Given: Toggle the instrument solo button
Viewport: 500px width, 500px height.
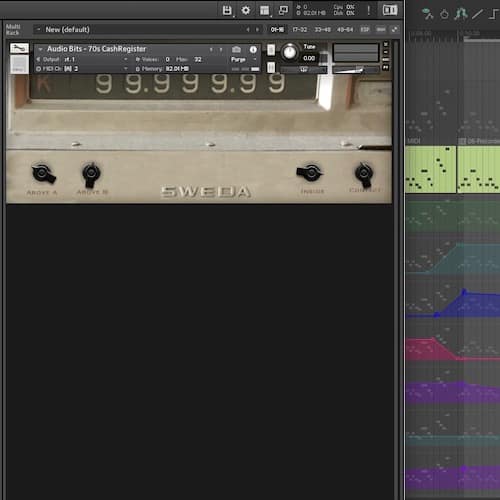Looking at the screenshot, I should (271, 50).
